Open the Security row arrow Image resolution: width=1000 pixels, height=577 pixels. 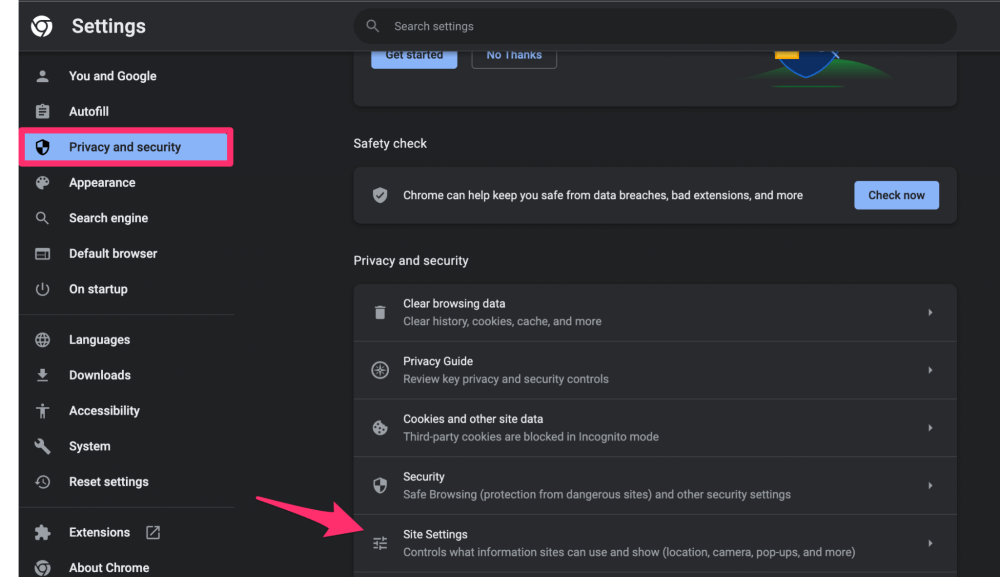pyautogui.click(x=930, y=486)
